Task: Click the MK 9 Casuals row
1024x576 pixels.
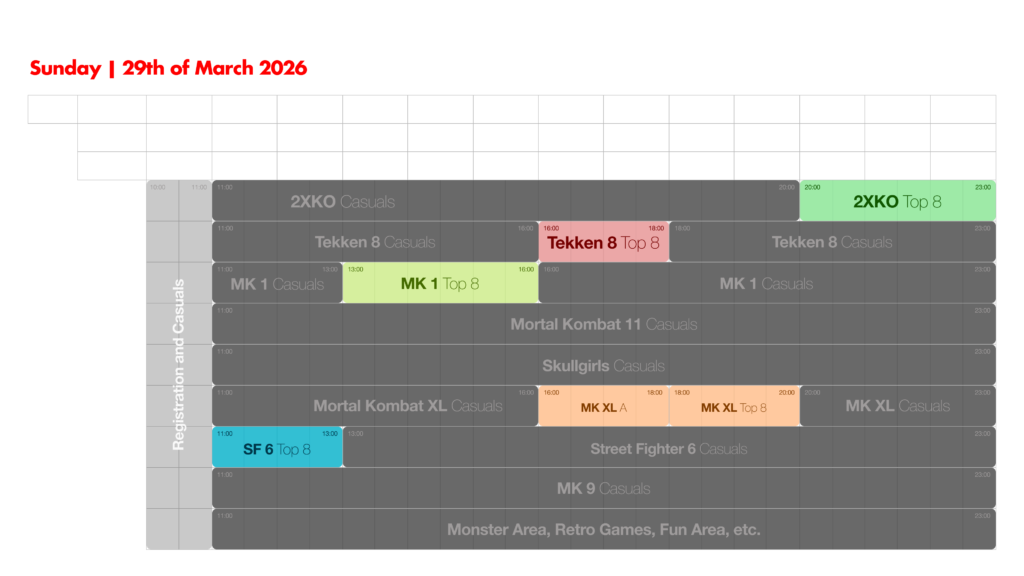Action: tap(603, 489)
